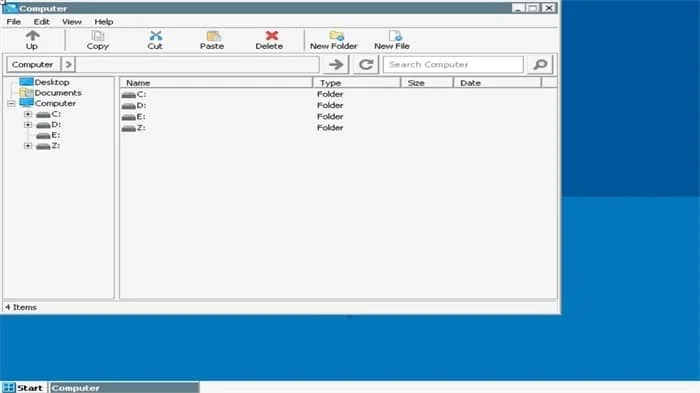
Task: Click the '4 Items' status bar text
Action: pos(21,307)
